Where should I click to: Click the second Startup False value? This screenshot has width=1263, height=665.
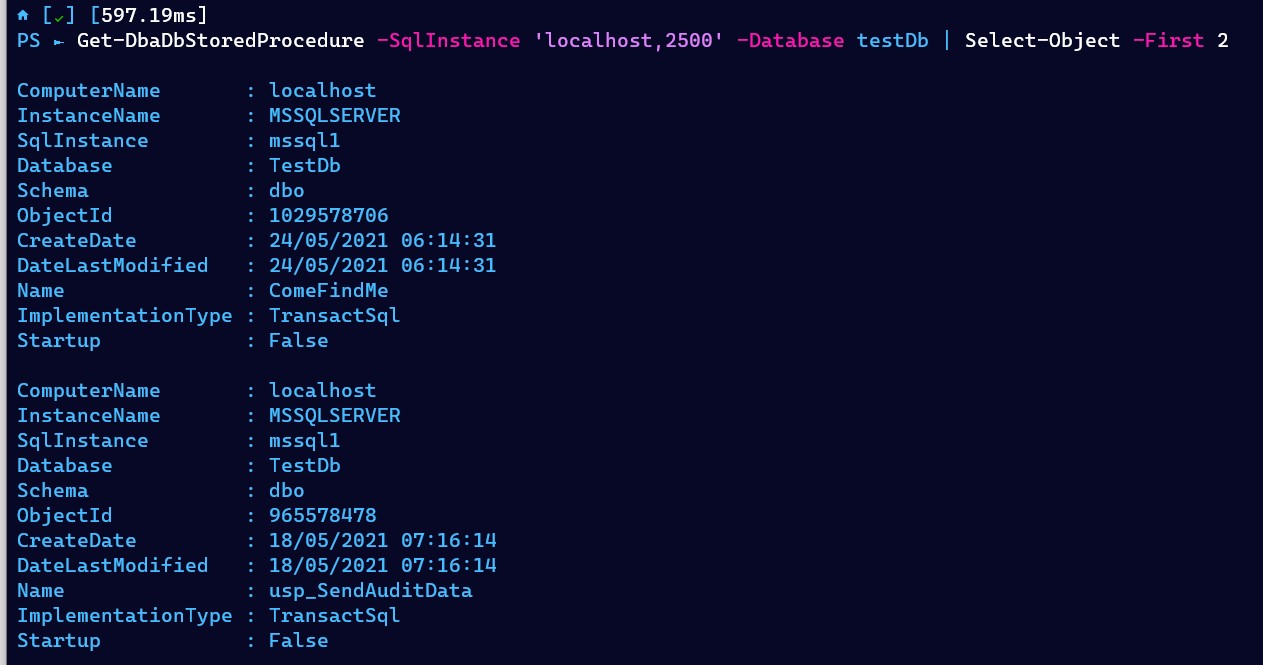point(299,641)
